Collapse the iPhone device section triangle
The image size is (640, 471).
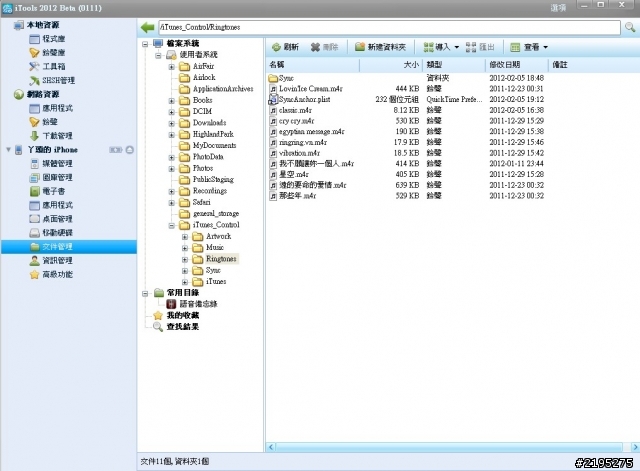9,150
